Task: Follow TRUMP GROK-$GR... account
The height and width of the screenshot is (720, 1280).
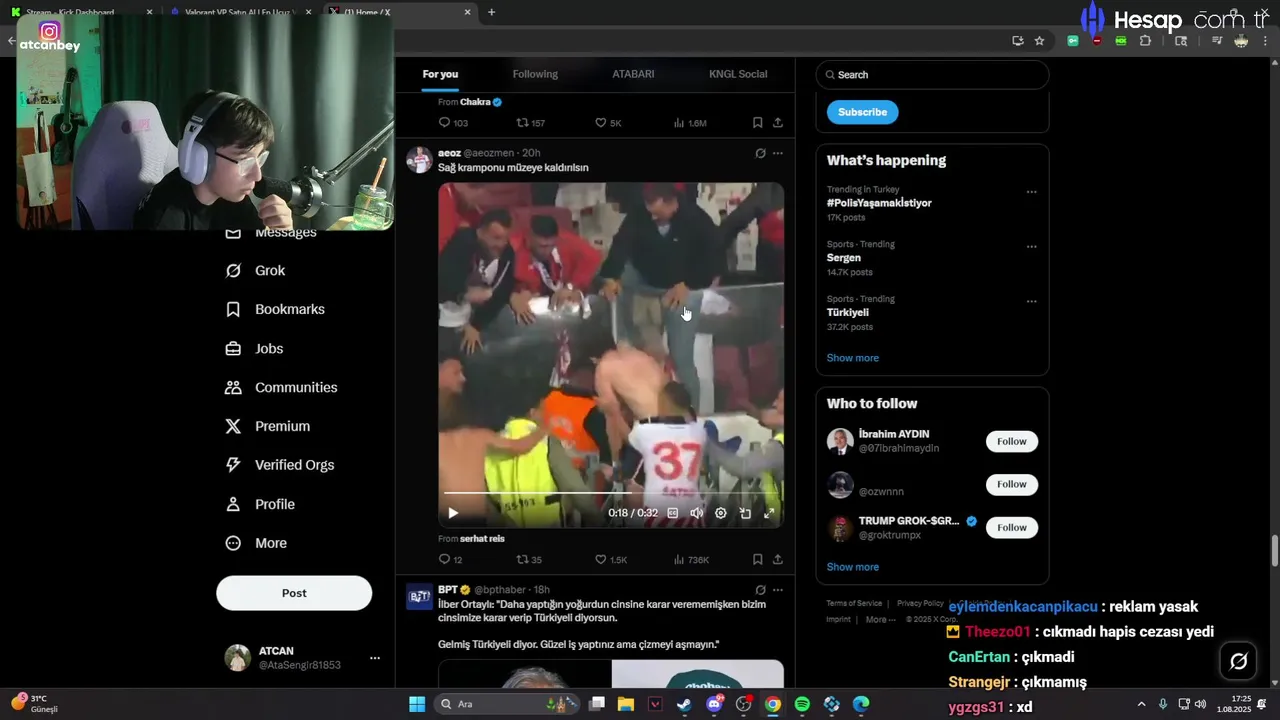Action: click(1011, 527)
